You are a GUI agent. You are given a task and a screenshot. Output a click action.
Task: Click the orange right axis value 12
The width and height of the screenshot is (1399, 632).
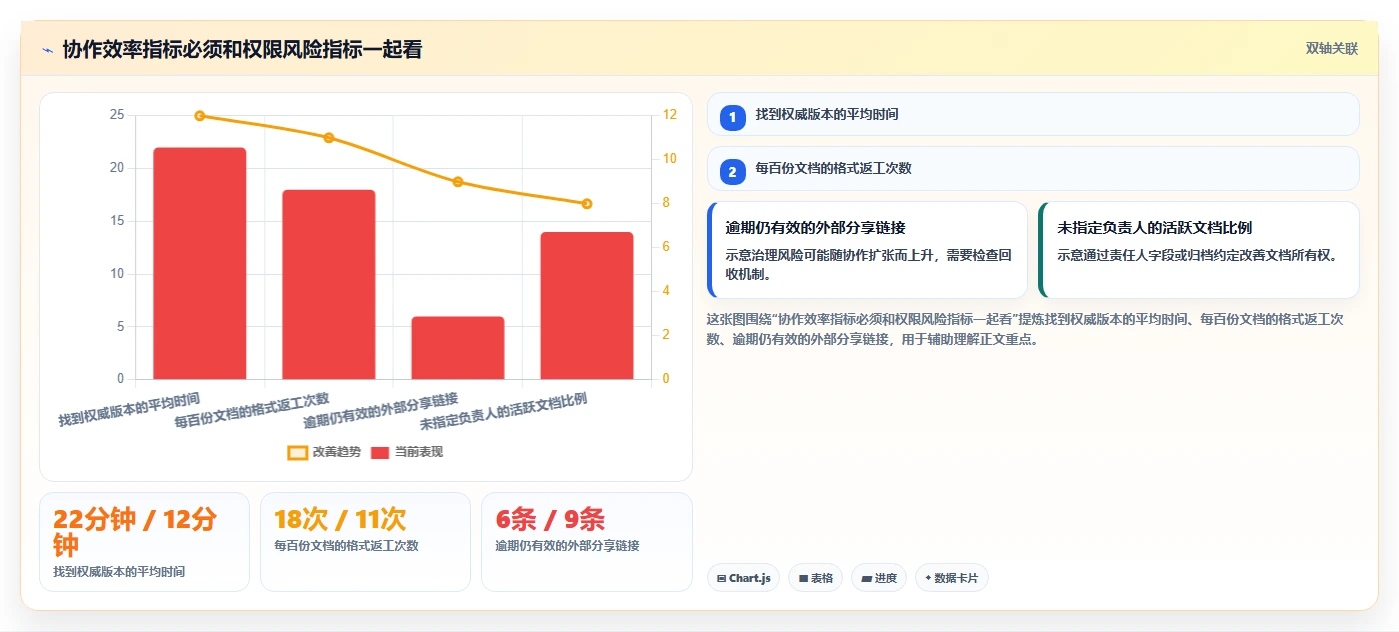pyautogui.click(x=670, y=115)
